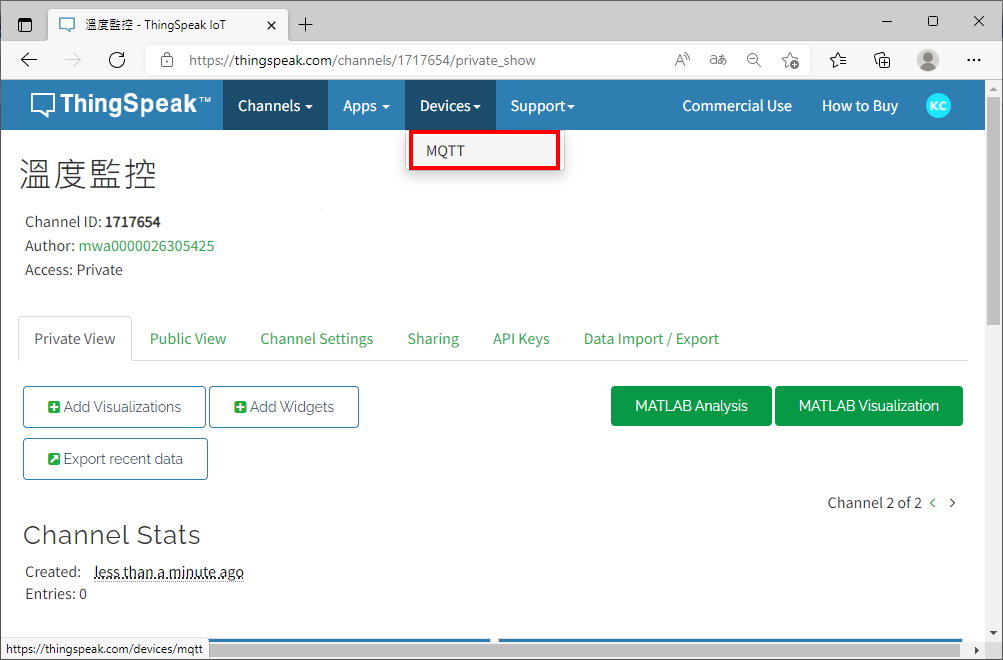Open the Data Import / Export tab
Screen dimensions: 1003x660
click(x=651, y=338)
